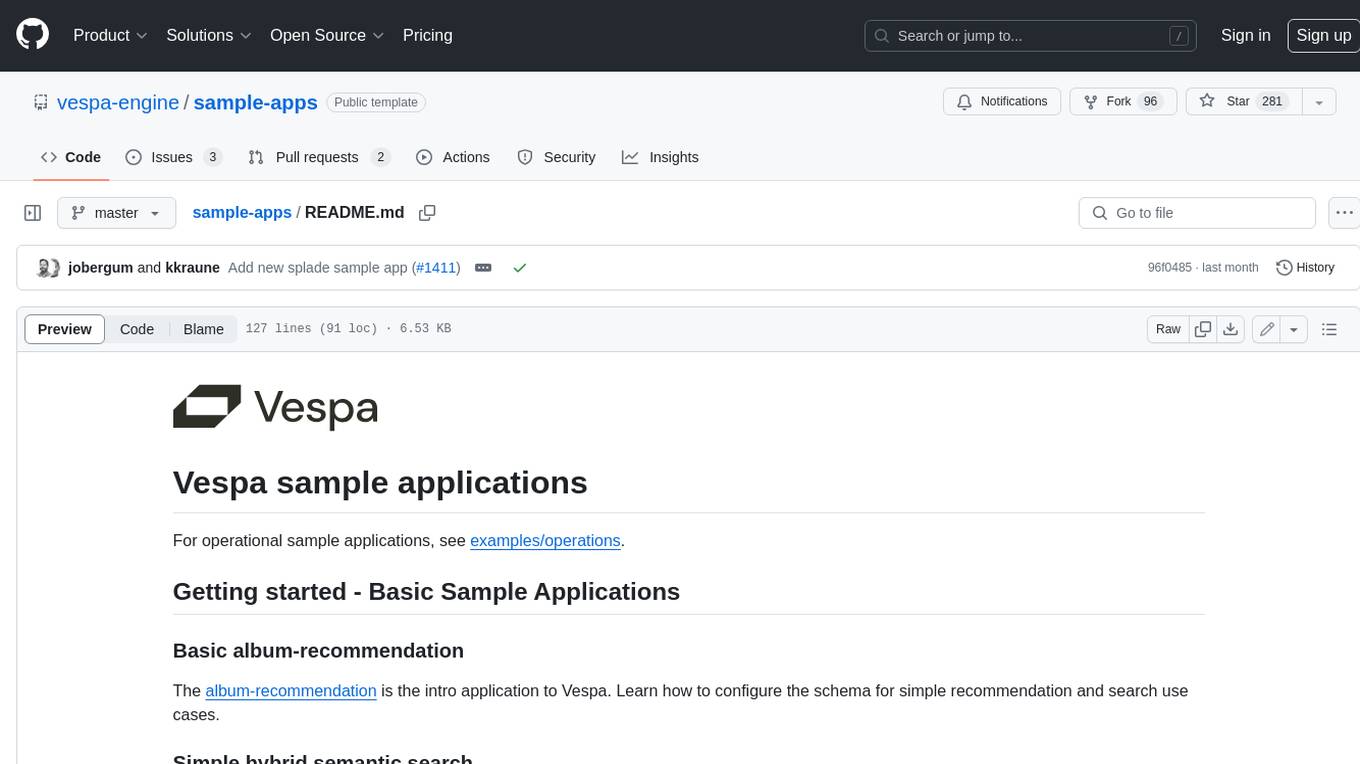The image size is (1360, 764).
Task: Expand the Open Source menu
Action: click(327, 35)
